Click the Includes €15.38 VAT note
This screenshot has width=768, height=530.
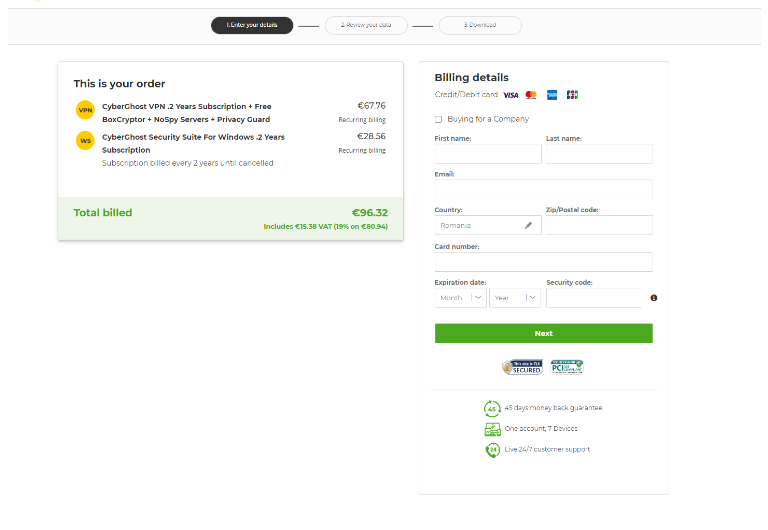point(326,226)
